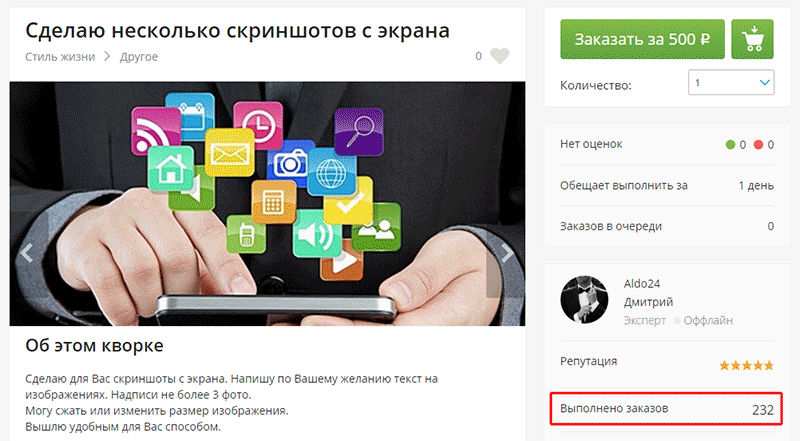800x441 pixels.
Task: Click the red negative reviews dot
Action: 758,145
